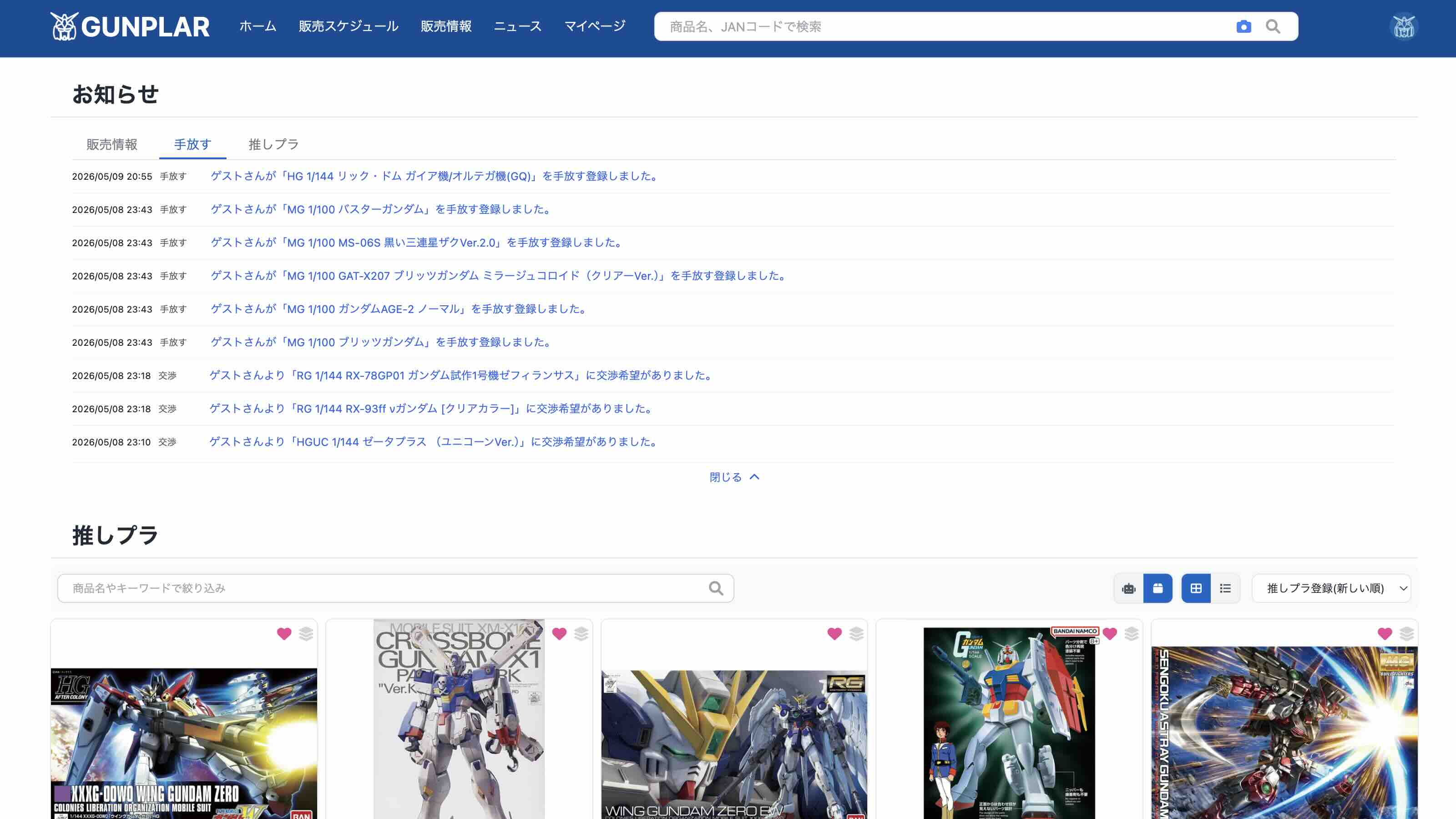The height and width of the screenshot is (819, 1456).
Task: Click the magnifier icon in header search
Action: point(1273,26)
